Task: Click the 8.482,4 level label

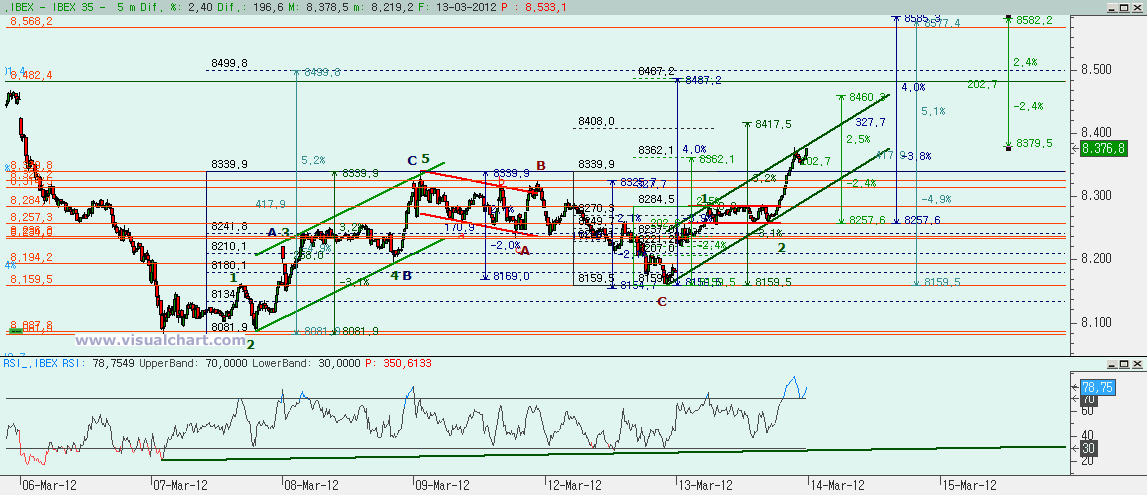Action: coord(30,75)
